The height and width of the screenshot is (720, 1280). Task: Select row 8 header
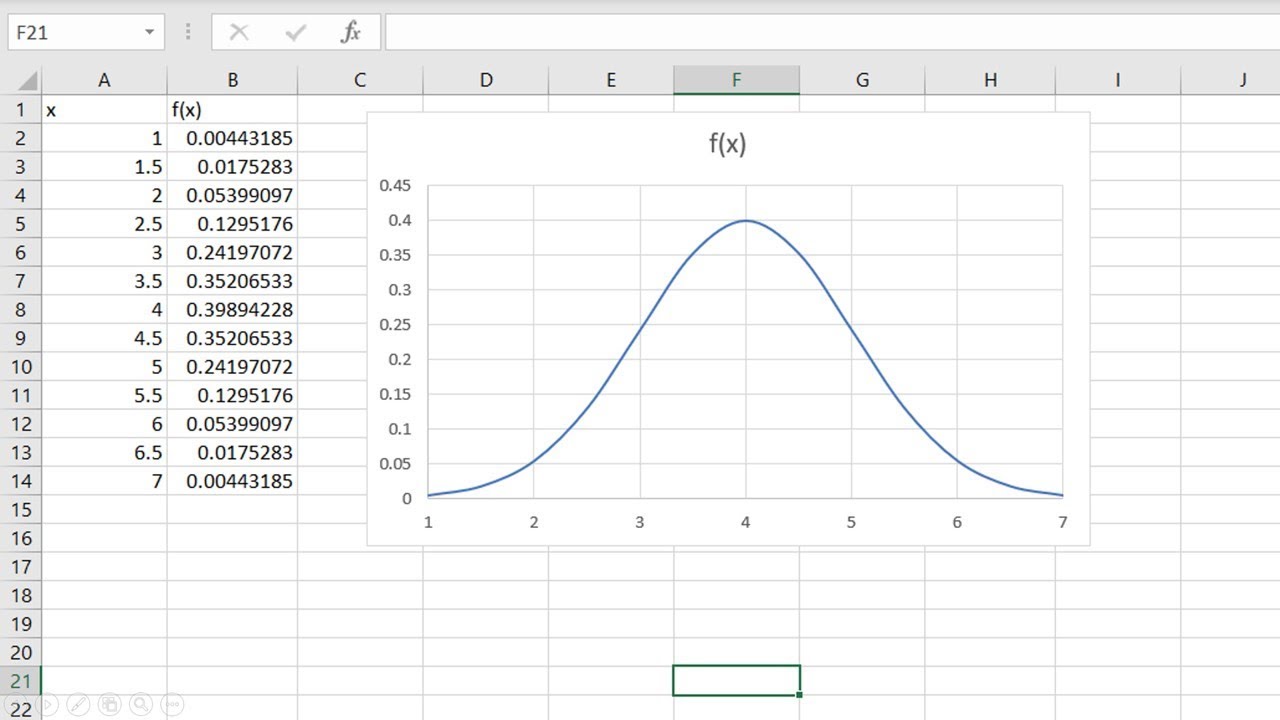click(x=20, y=310)
